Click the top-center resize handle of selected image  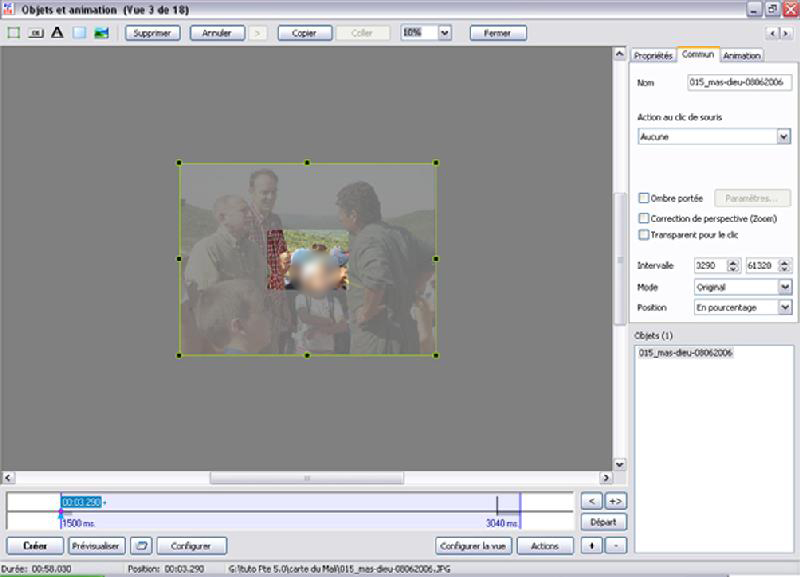tap(307, 163)
